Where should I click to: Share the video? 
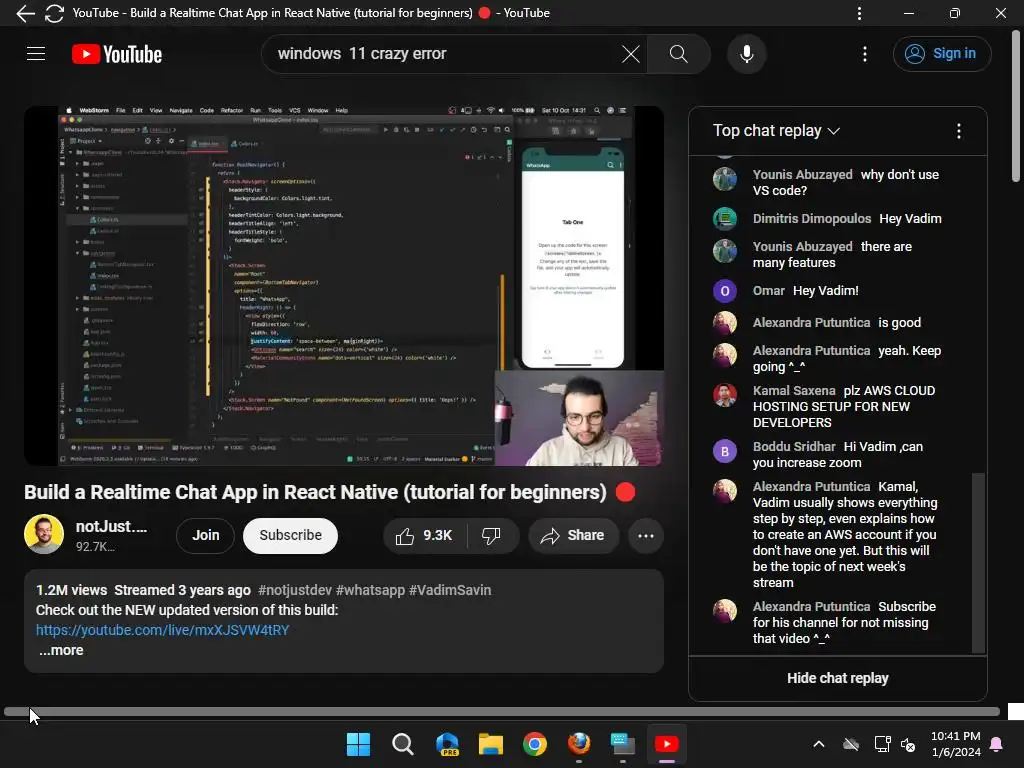[x=573, y=536]
